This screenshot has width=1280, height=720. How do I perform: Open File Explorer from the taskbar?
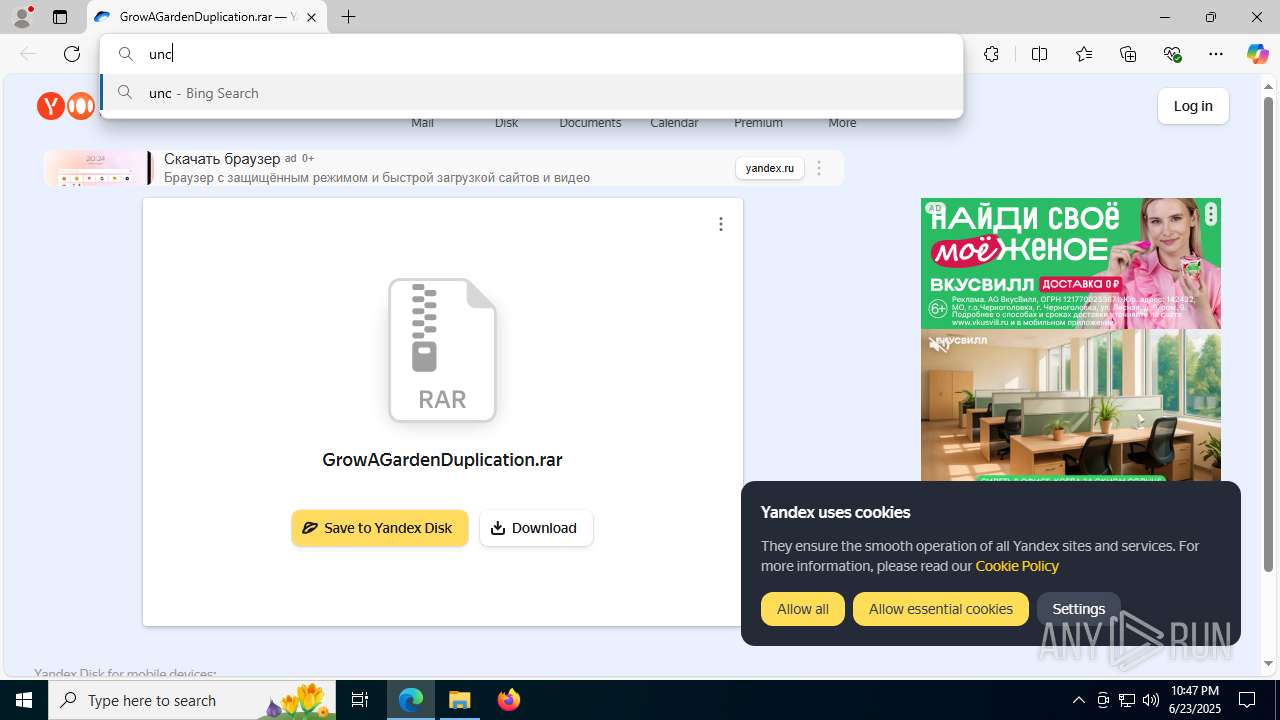[460, 700]
